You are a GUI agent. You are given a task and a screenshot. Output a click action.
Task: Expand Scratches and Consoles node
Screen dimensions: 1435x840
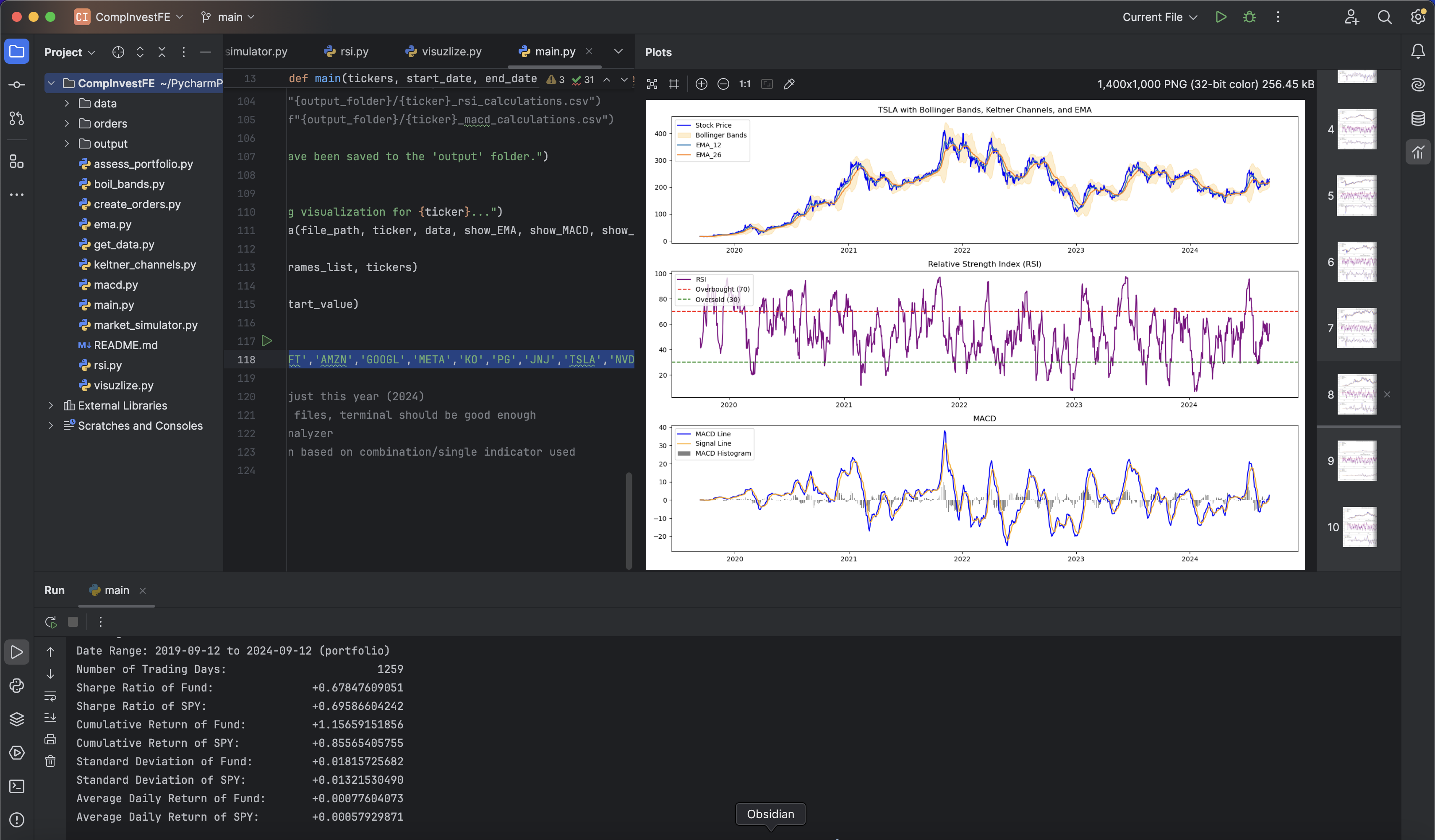click(x=51, y=425)
